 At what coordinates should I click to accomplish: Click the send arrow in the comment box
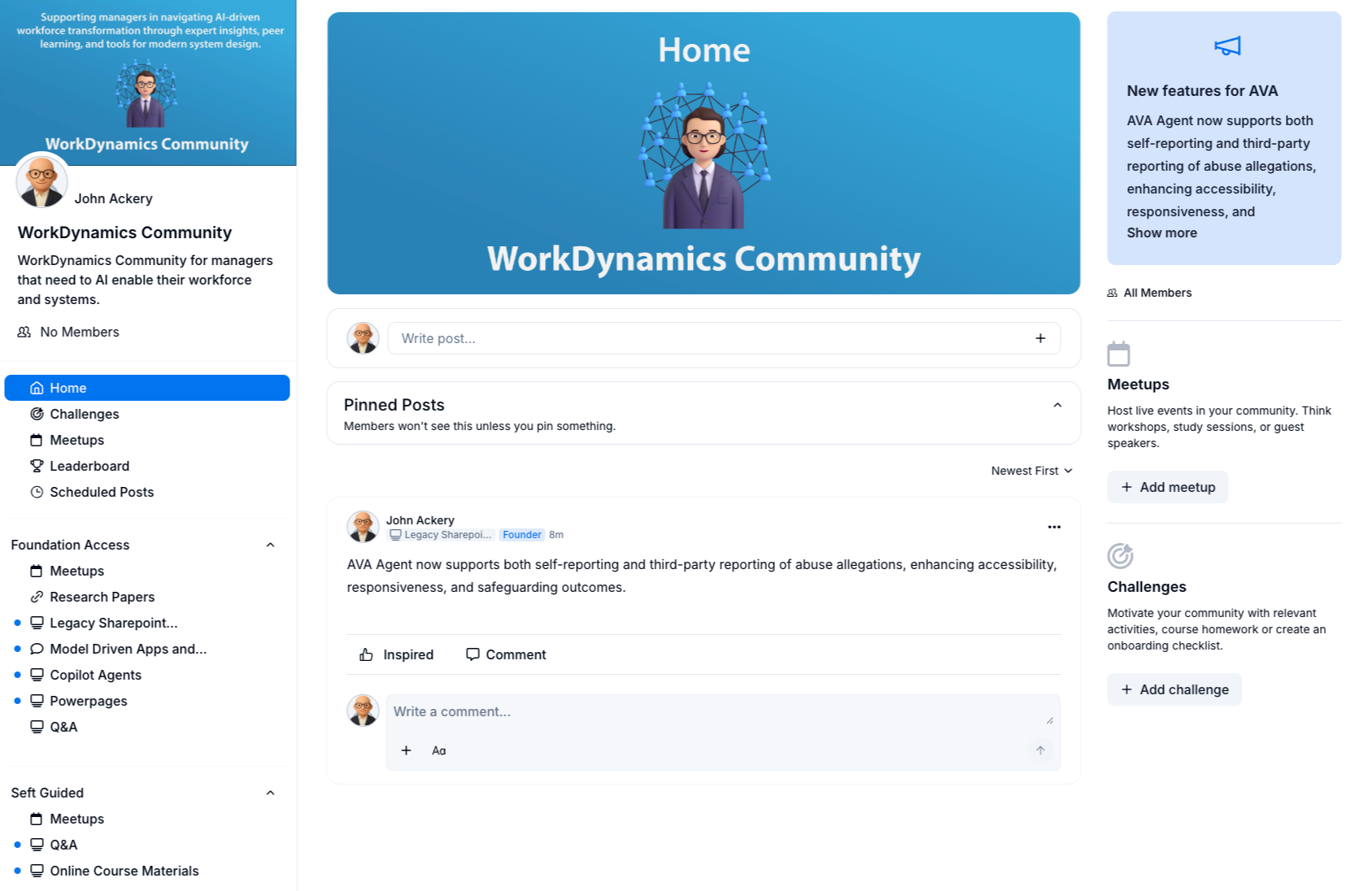(x=1040, y=750)
